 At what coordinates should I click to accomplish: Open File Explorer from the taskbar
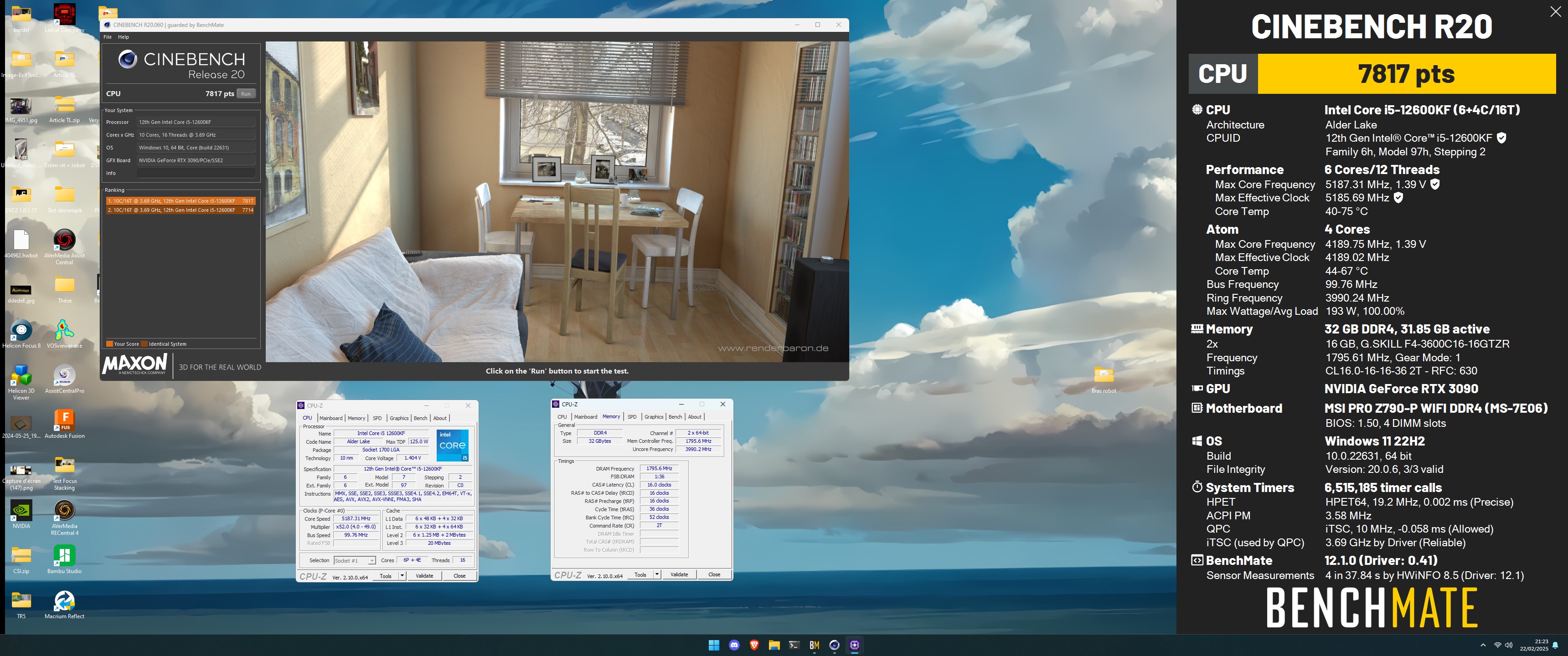tap(774, 645)
